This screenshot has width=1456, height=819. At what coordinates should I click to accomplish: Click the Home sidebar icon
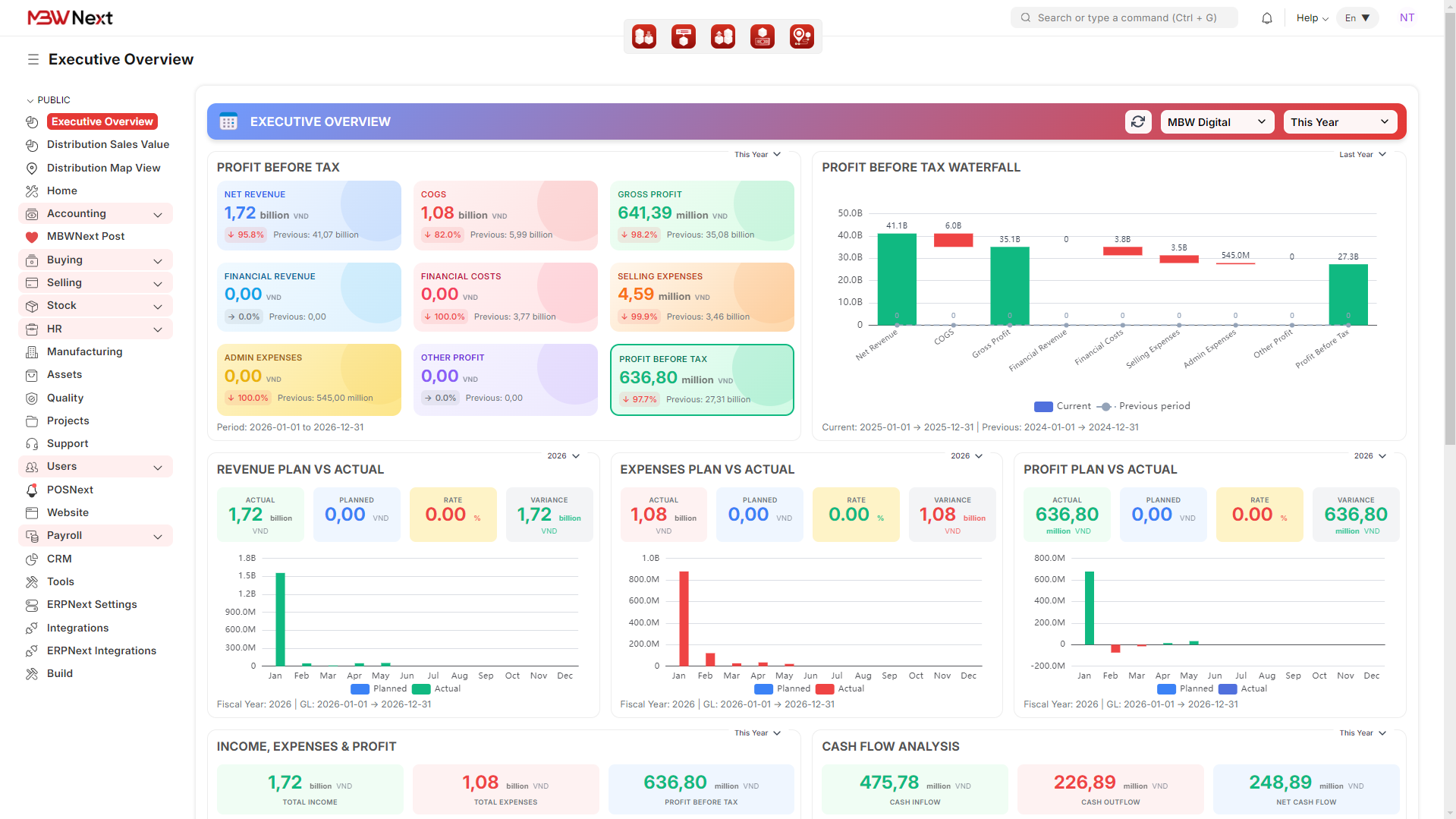pyautogui.click(x=32, y=191)
